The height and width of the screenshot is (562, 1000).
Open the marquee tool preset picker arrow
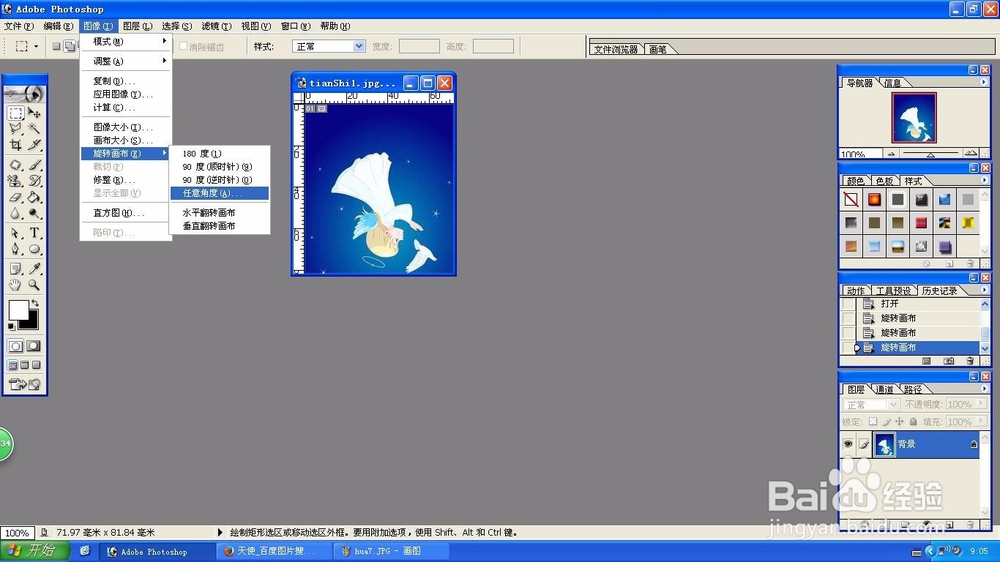tap(36, 46)
